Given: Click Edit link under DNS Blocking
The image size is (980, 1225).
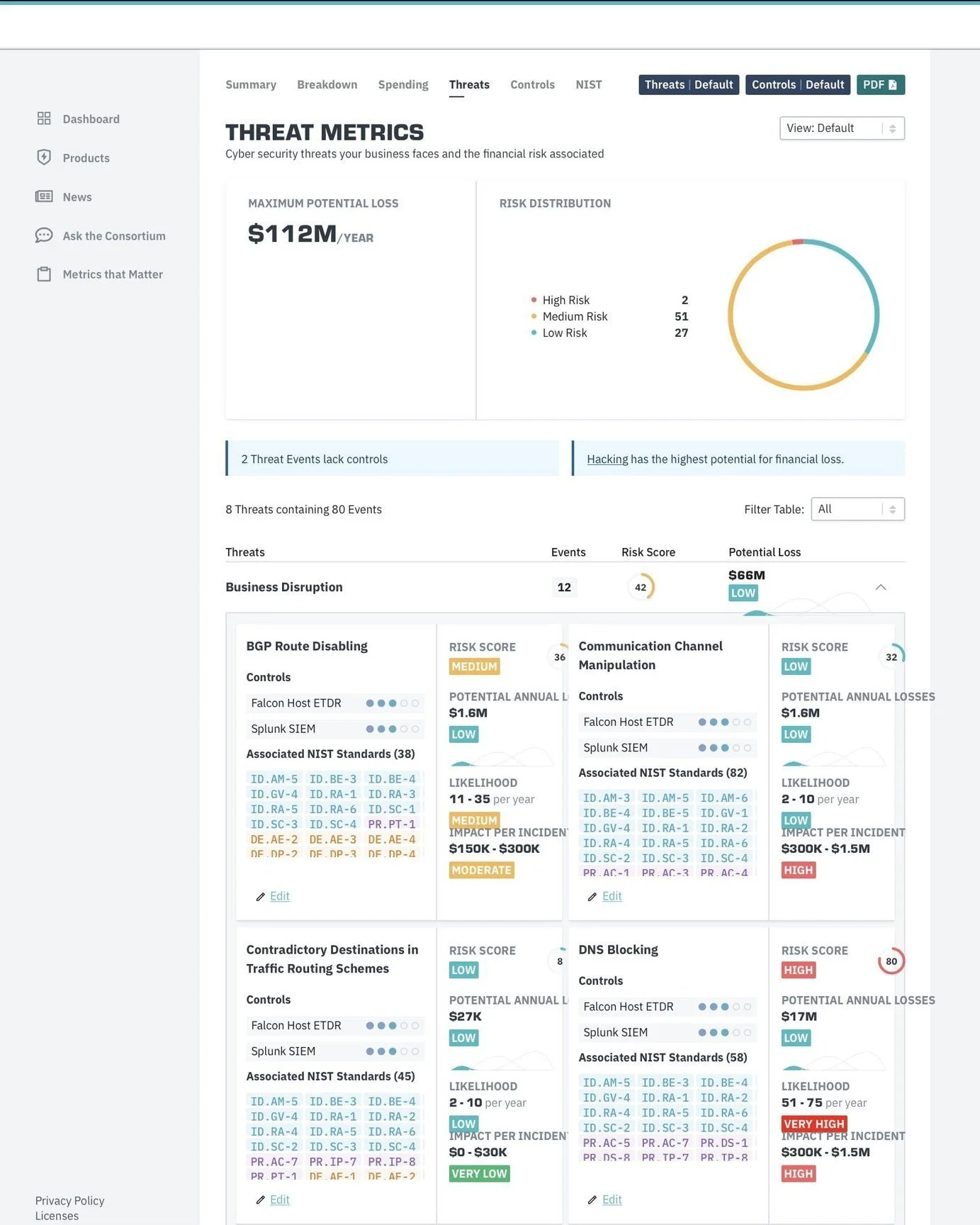Looking at the screenshot, I should click(x=612, y=1199).
